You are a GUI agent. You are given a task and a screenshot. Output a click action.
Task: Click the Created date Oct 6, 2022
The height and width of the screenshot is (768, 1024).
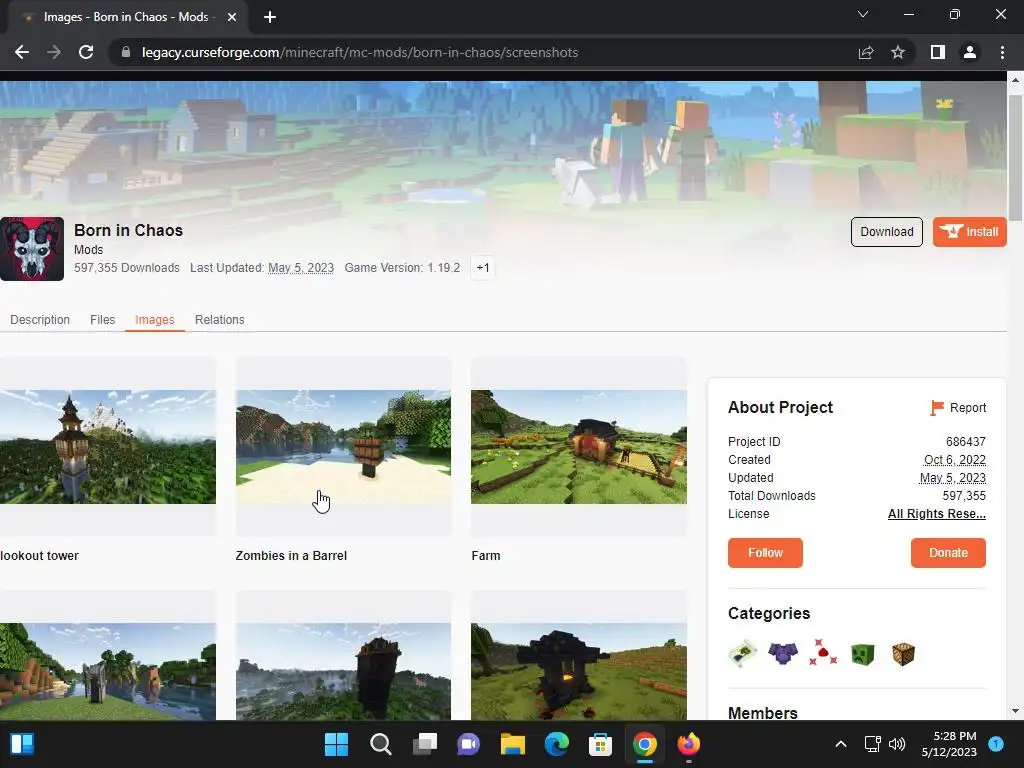(955, 460)
